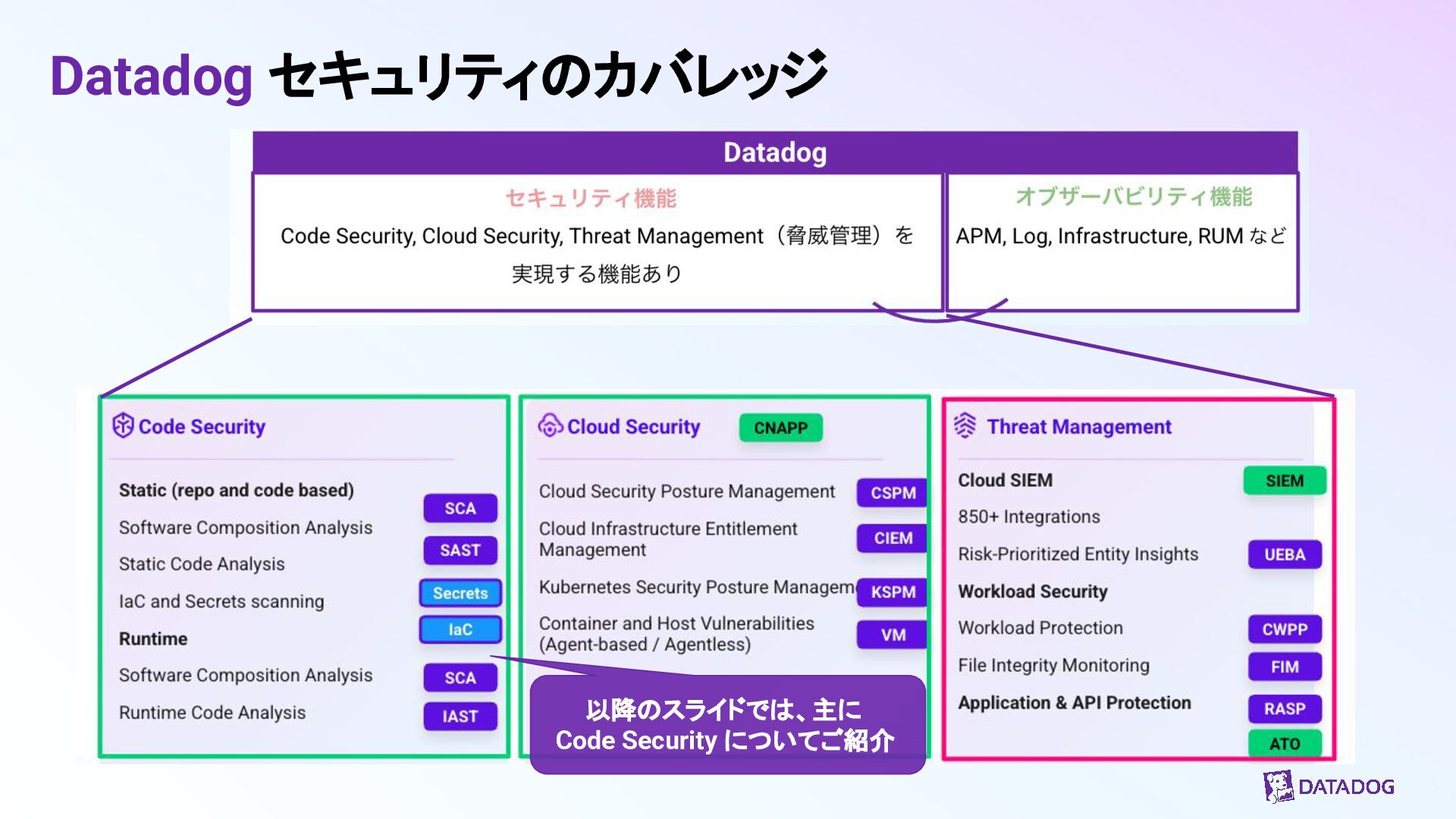Click the green CNAPP badge

pos(780,428)
